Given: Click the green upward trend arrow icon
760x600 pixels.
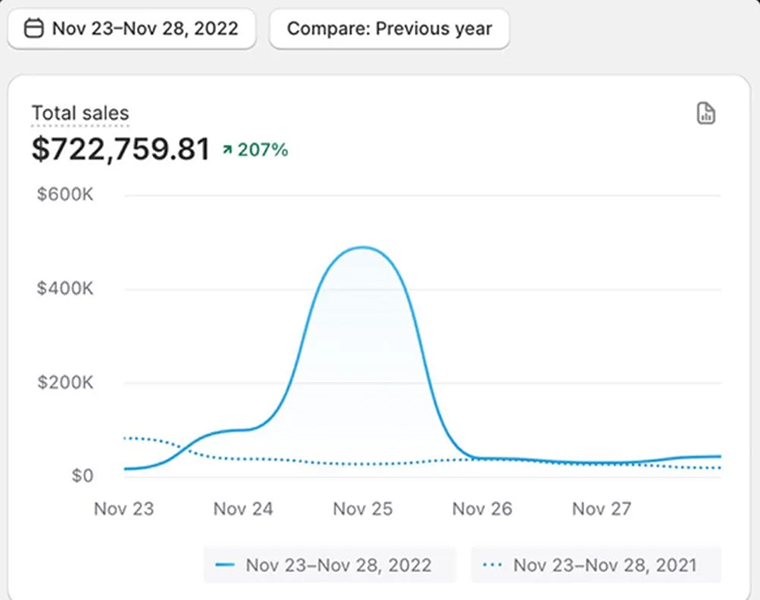Looking at the screenshot, I should (x=228, y=150).
